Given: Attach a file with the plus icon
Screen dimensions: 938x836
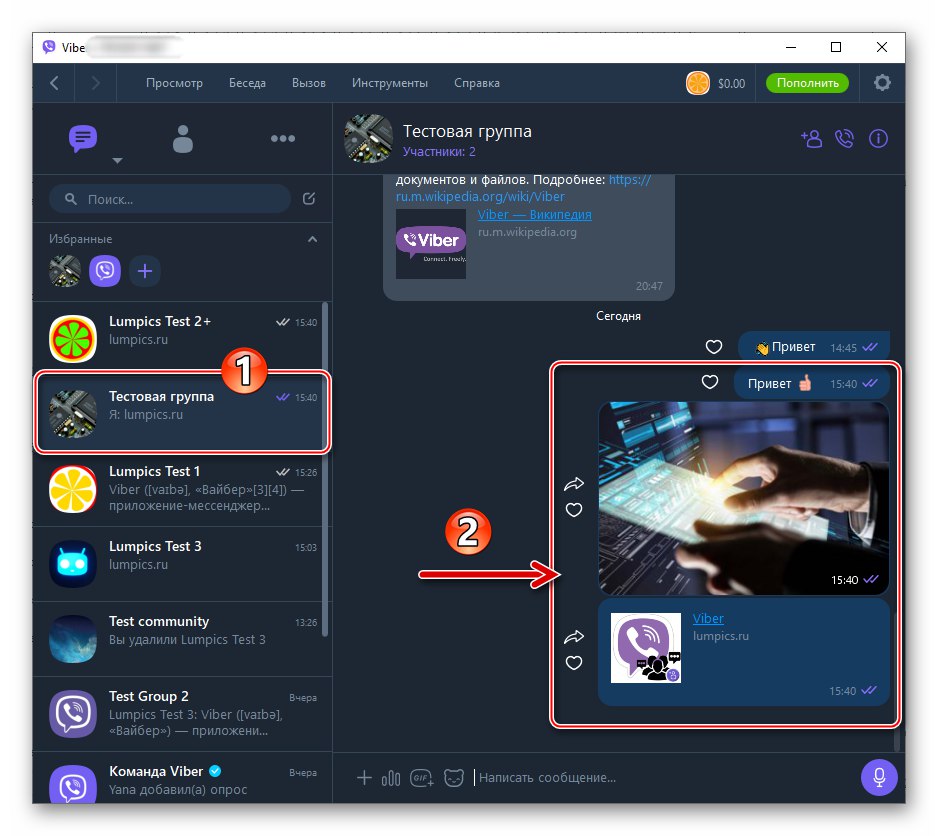Looking at the screenshot, I should coord(363,777).
